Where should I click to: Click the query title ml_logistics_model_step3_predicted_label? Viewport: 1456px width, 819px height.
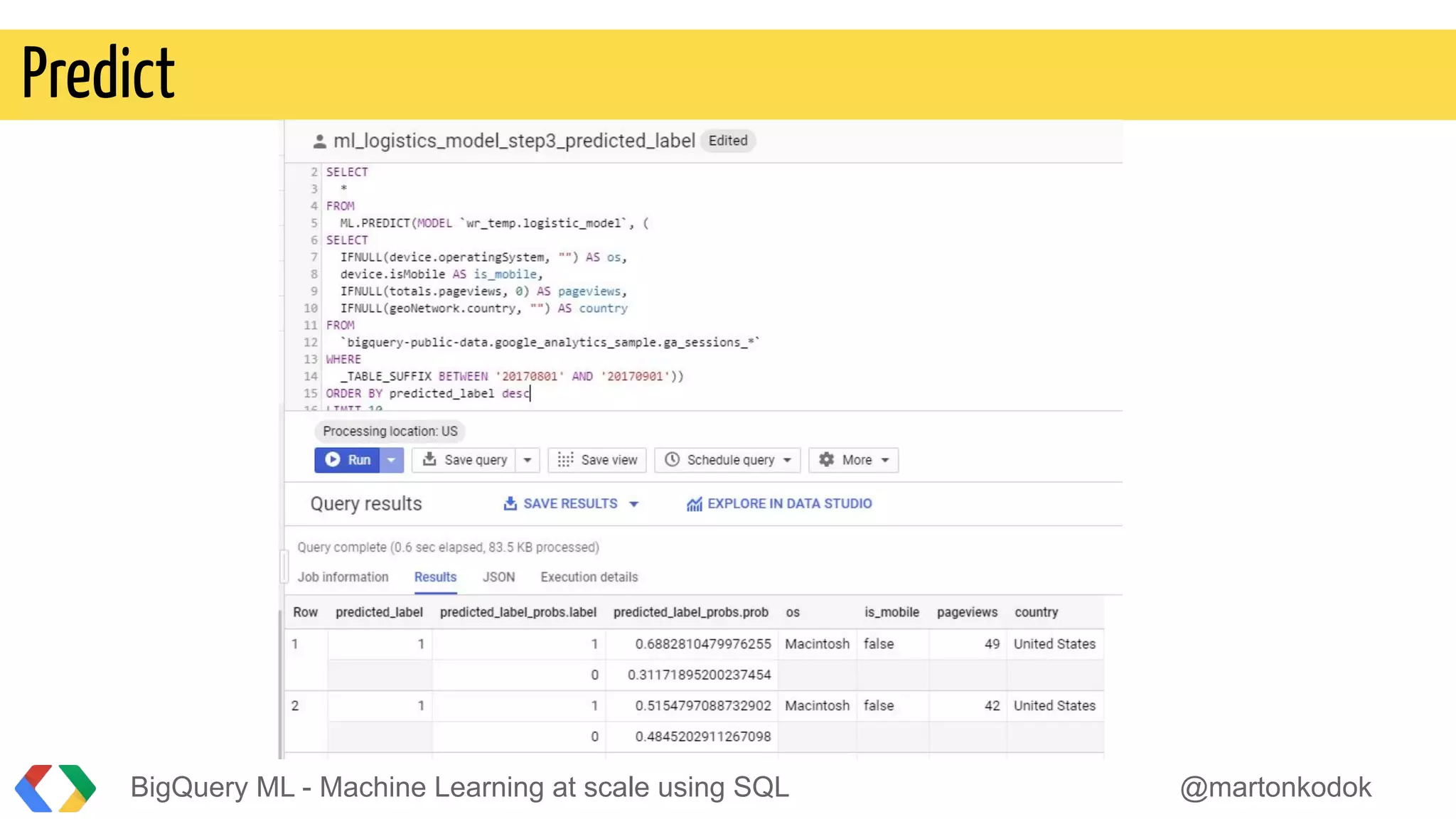pyautogui.click(x=514, y=141)
